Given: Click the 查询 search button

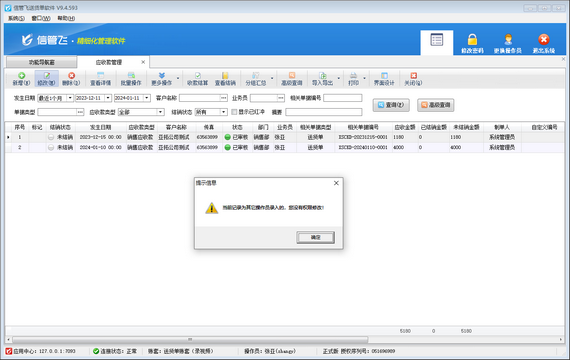Looking at the screenshot, I should point(391,105).
